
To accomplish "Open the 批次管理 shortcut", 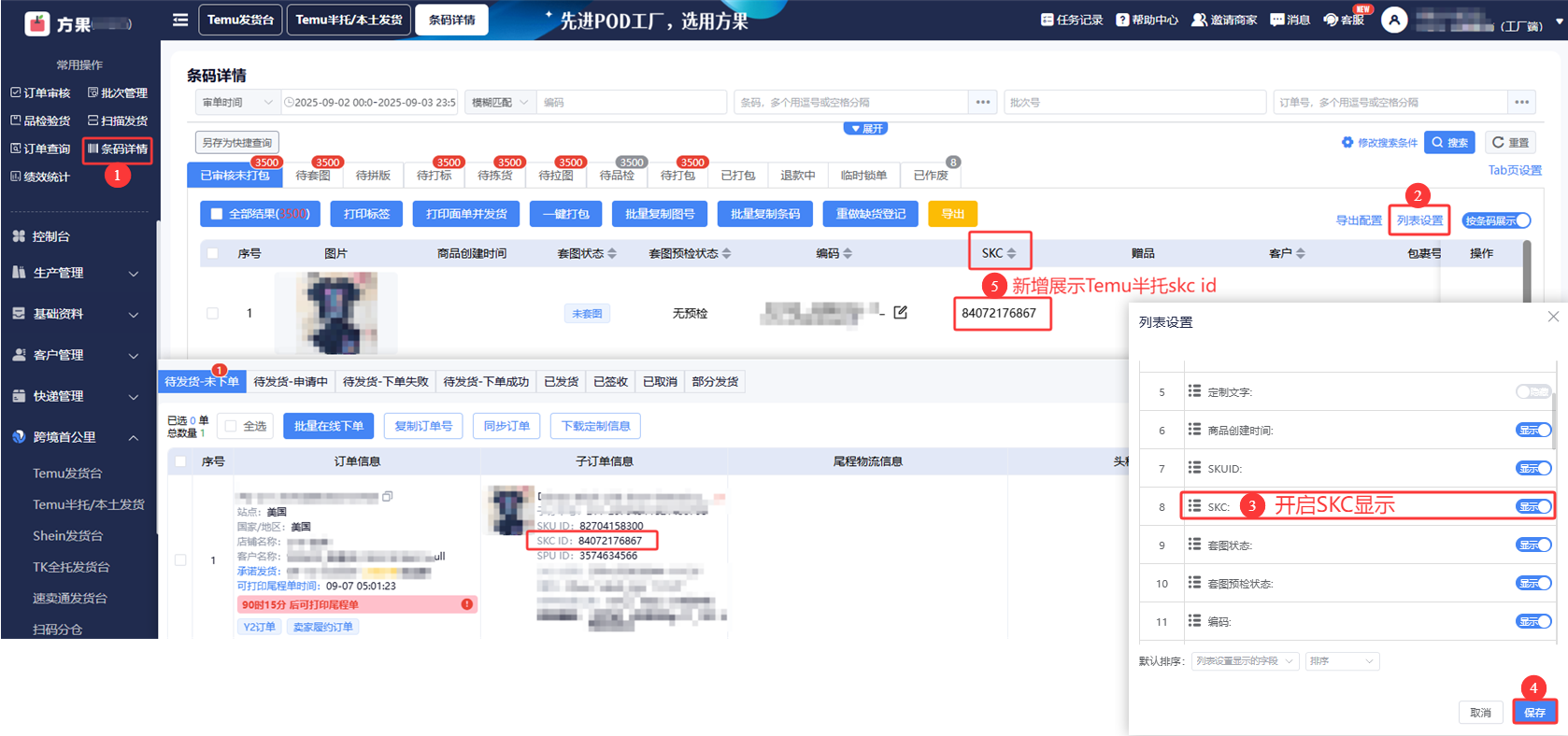I will coord(118,92).
